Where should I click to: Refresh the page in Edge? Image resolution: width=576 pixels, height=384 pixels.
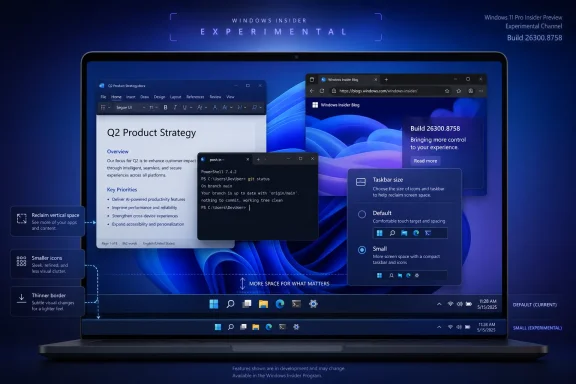322,91
